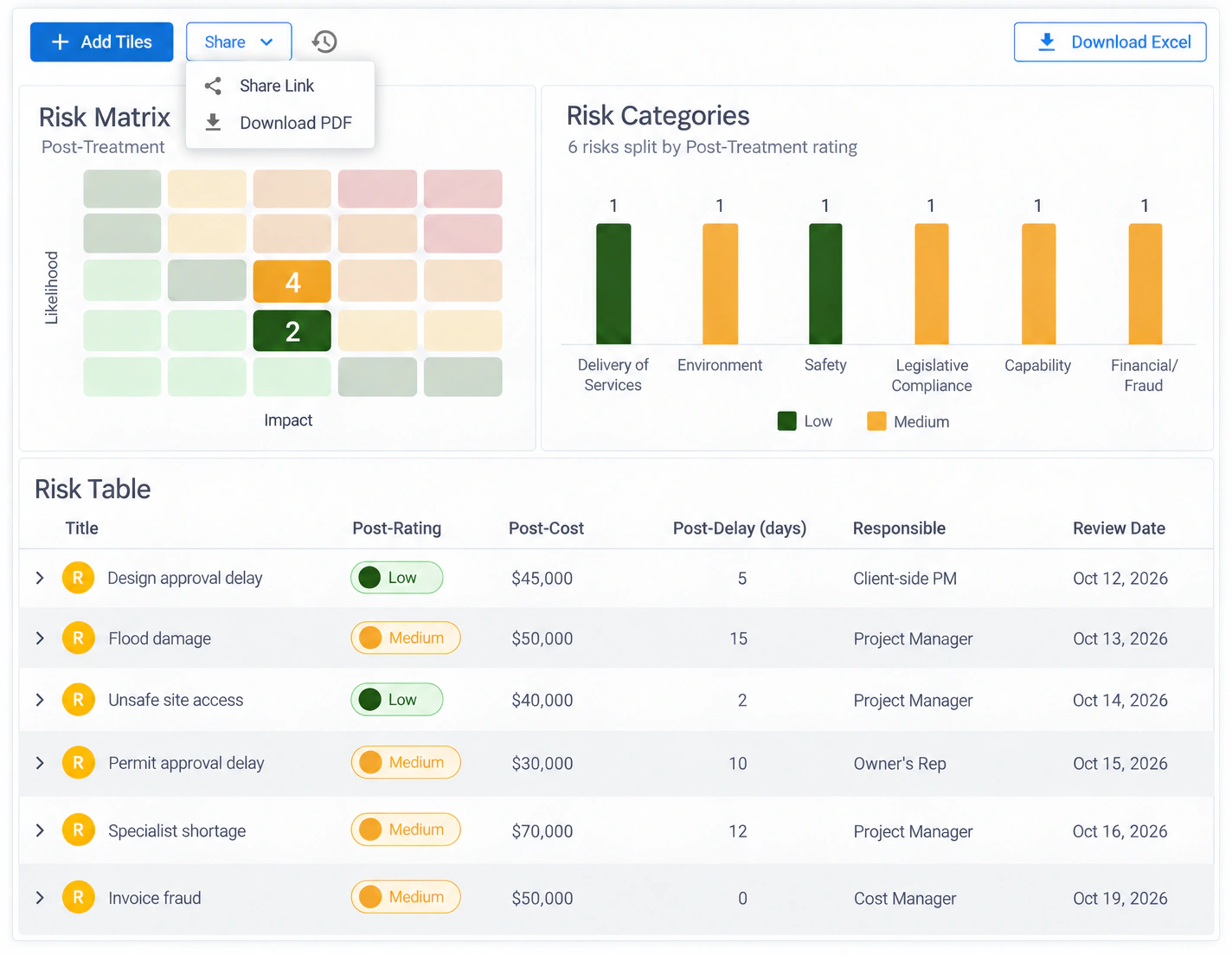Click the R badge for Specialist shortage

tap(78, 830)
